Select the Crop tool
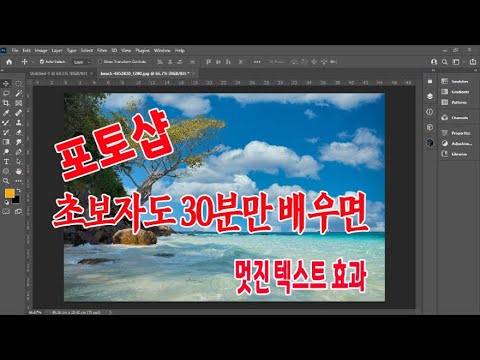This screenshot has width=480, height=360. pos(6,103)
